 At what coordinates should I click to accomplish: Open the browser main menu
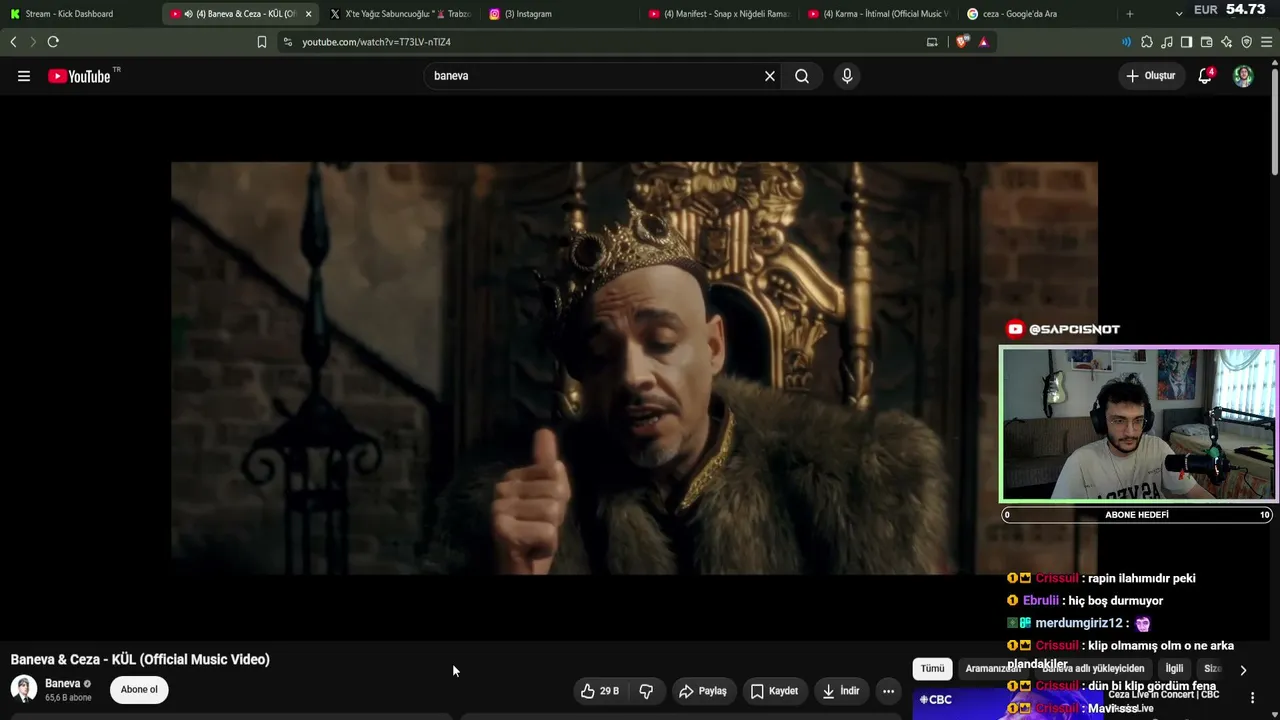click(x=1267, y=42)
